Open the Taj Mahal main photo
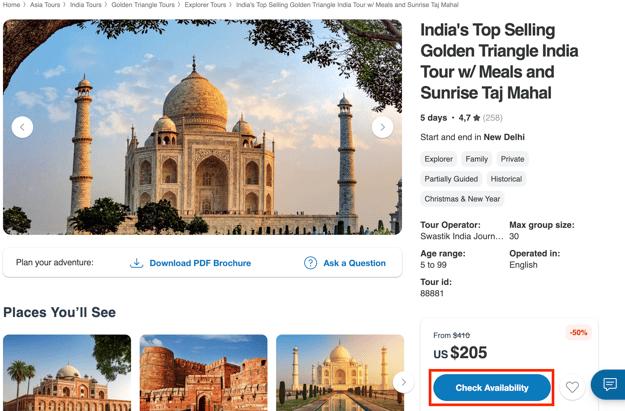This screenshot has height=411, width=625. click(202, 127)
